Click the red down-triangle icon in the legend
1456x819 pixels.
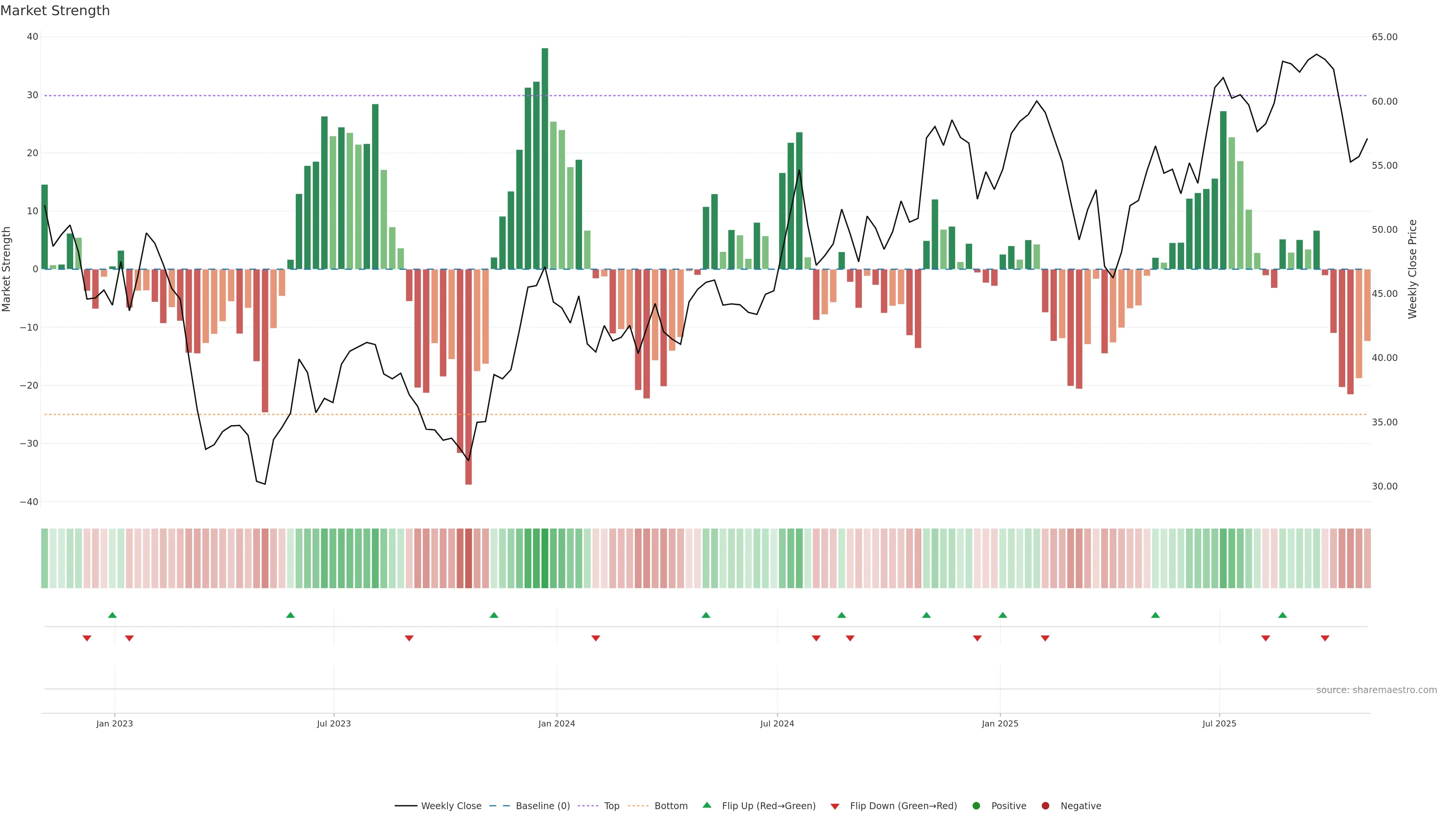click(835, 806)
